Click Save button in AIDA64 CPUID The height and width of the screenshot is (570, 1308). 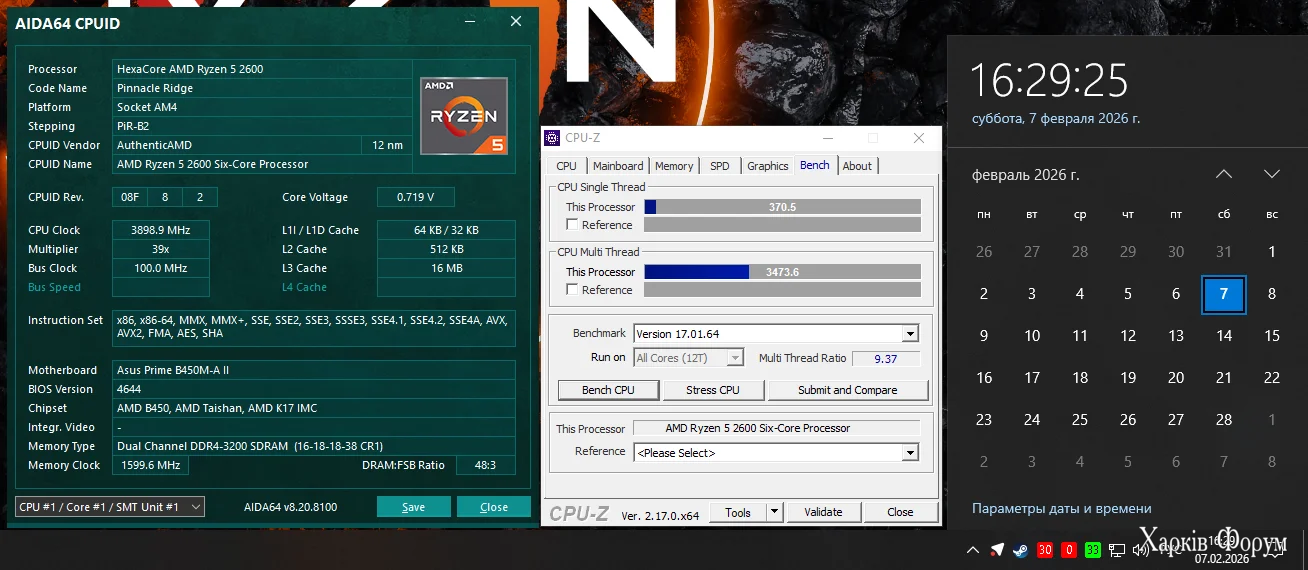(x=414, y=507)
